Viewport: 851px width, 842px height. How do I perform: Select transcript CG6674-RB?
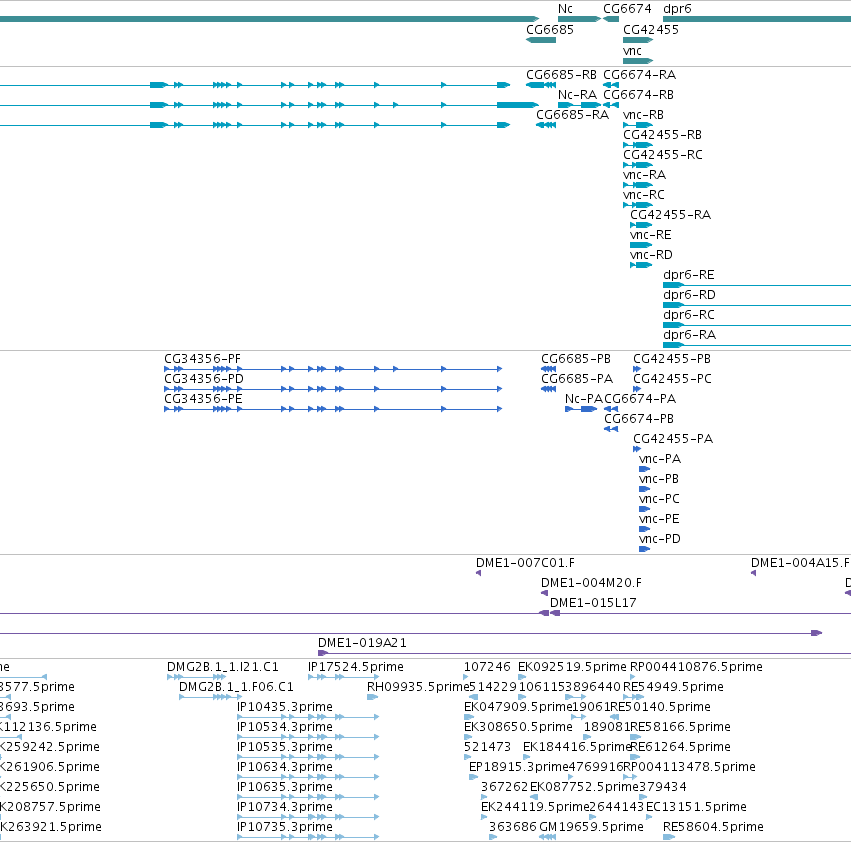click(x=638, y=95)
